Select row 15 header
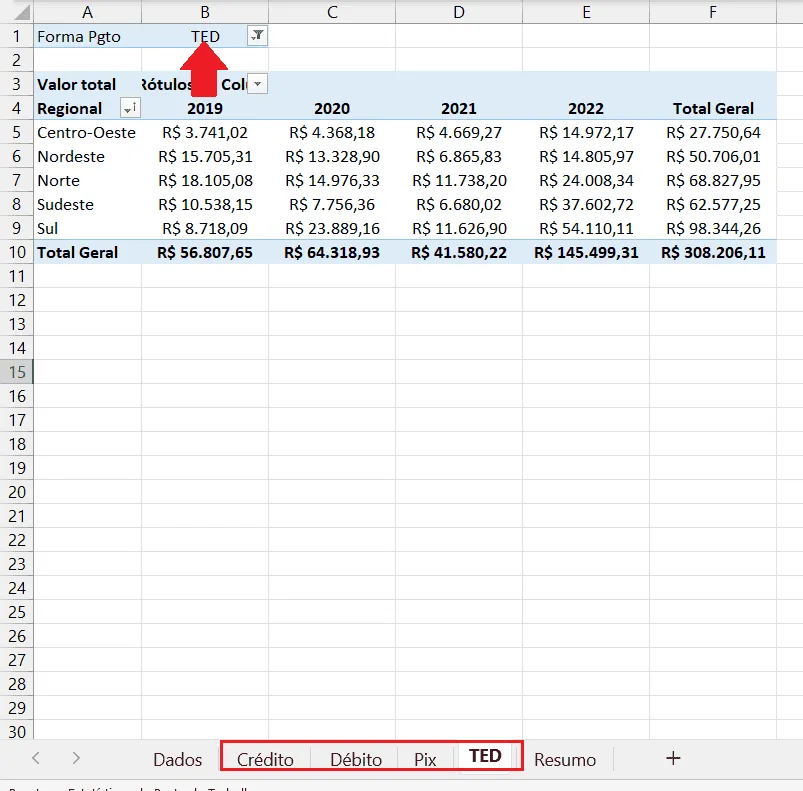Image resolution: width=803 pixels, height=791 pixels. [16, 372]
